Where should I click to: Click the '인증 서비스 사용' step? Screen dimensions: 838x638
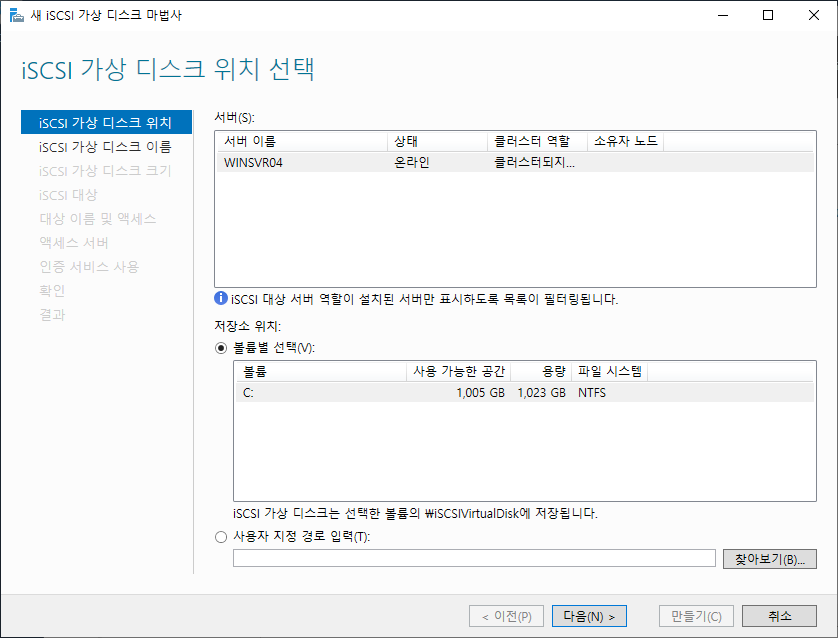point(89,267)
